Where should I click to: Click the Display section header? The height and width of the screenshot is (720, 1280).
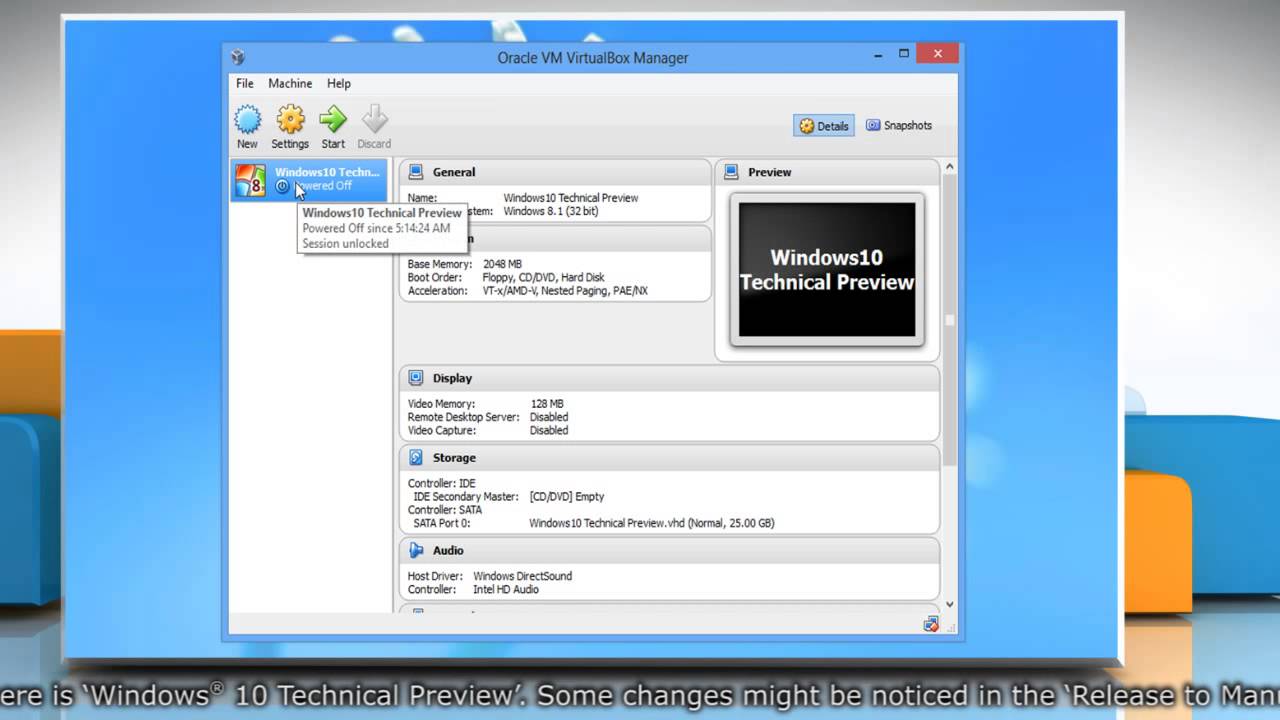[669, 378]
